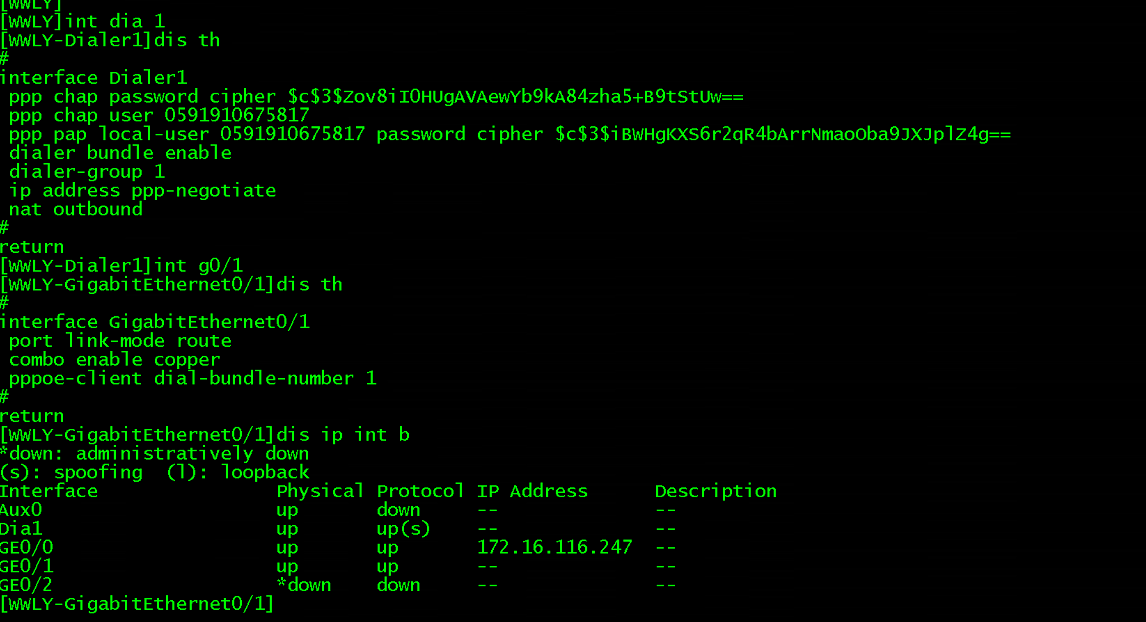Click the 'ip address ppp-negotiate' line

[x=142, y=190]
